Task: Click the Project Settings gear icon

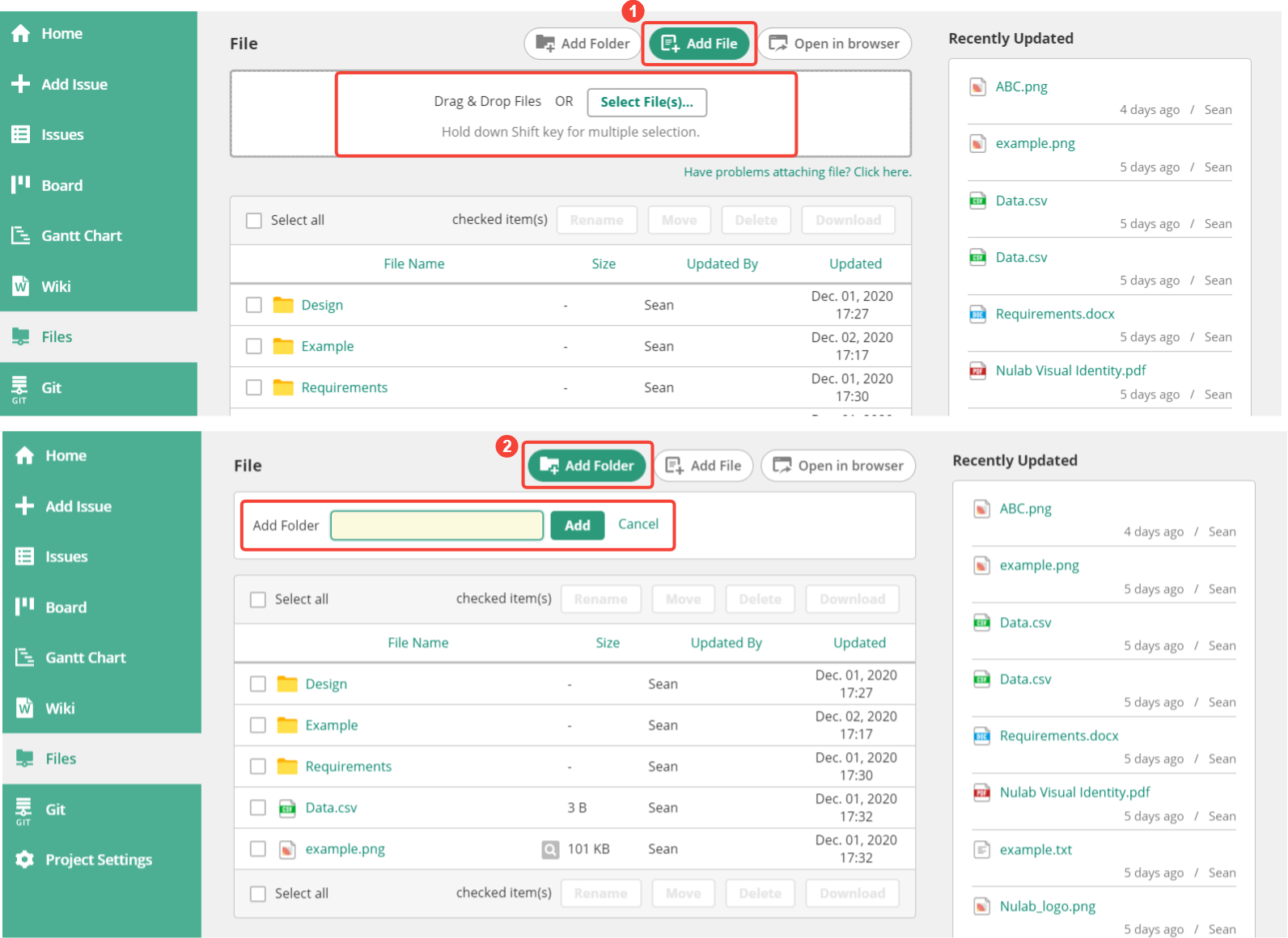Action: (x=24, y=860)
